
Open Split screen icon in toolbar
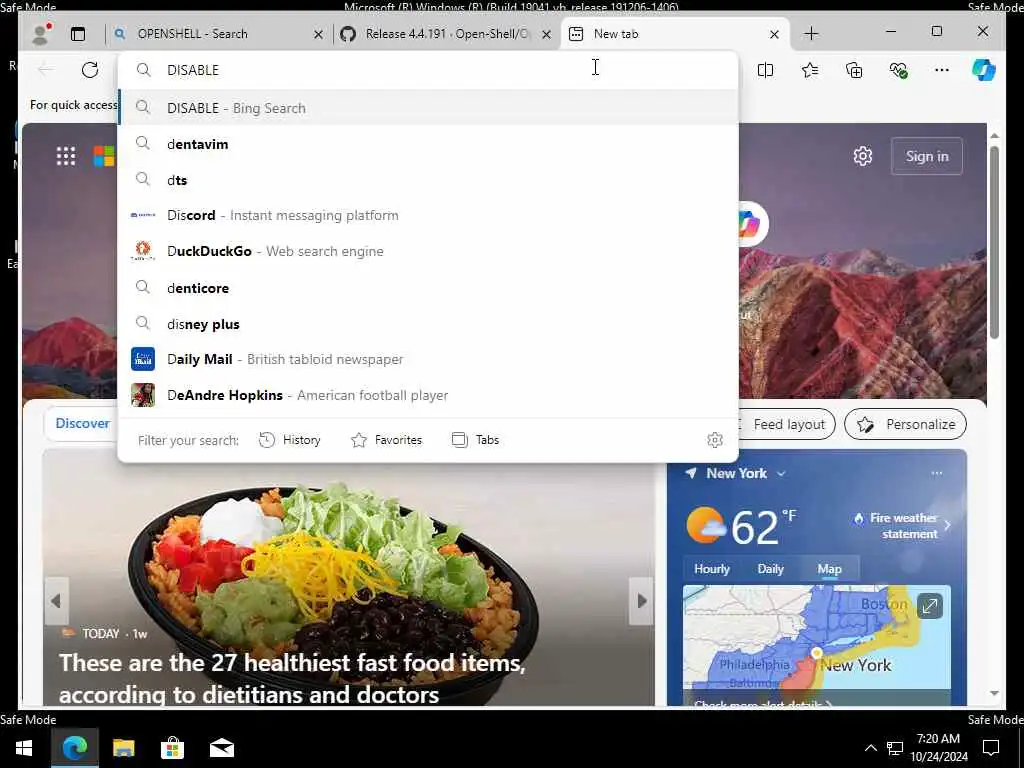[x=765, y=70]
